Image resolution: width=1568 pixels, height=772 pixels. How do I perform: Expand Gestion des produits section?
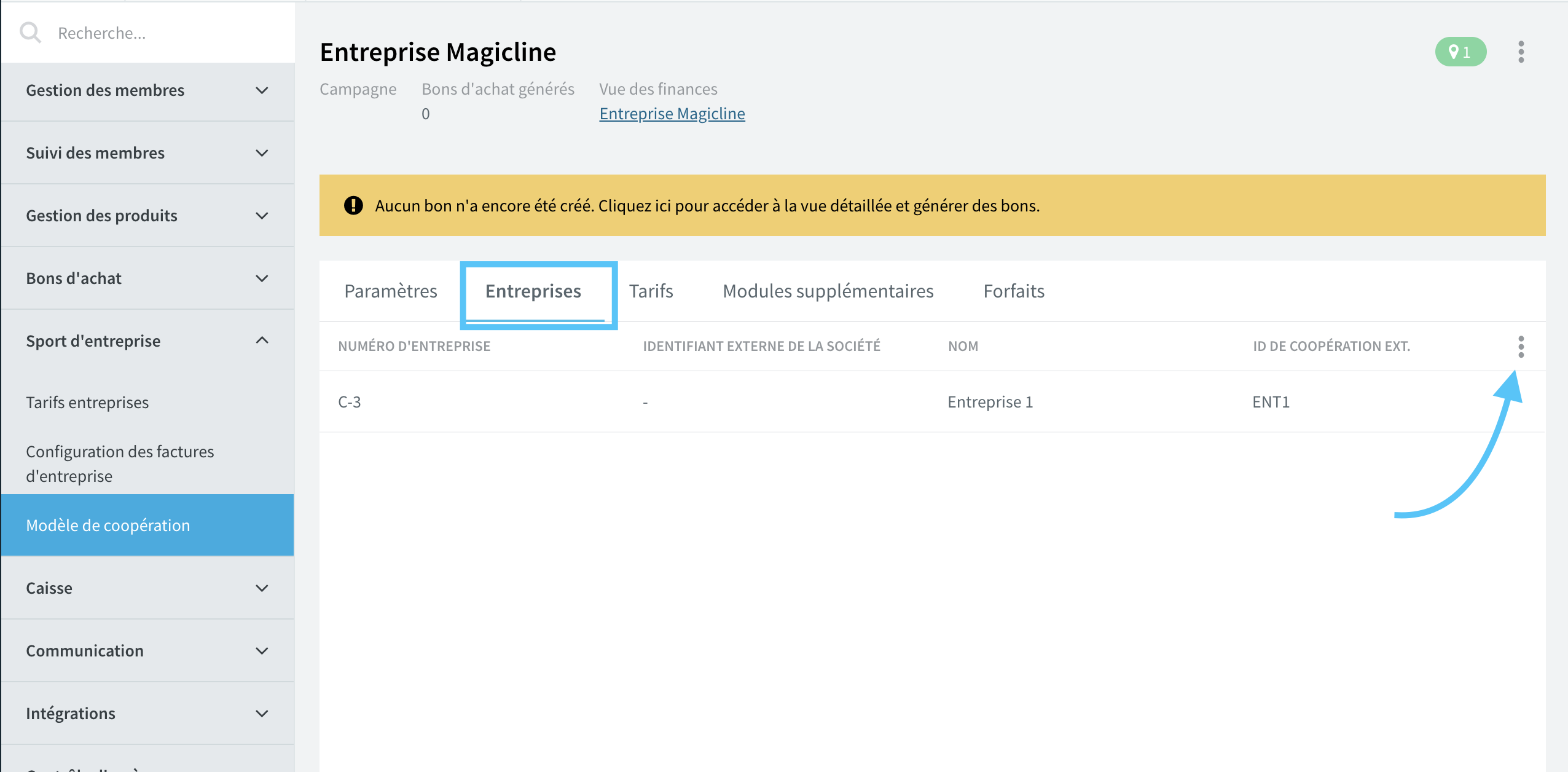click(147, 216)
